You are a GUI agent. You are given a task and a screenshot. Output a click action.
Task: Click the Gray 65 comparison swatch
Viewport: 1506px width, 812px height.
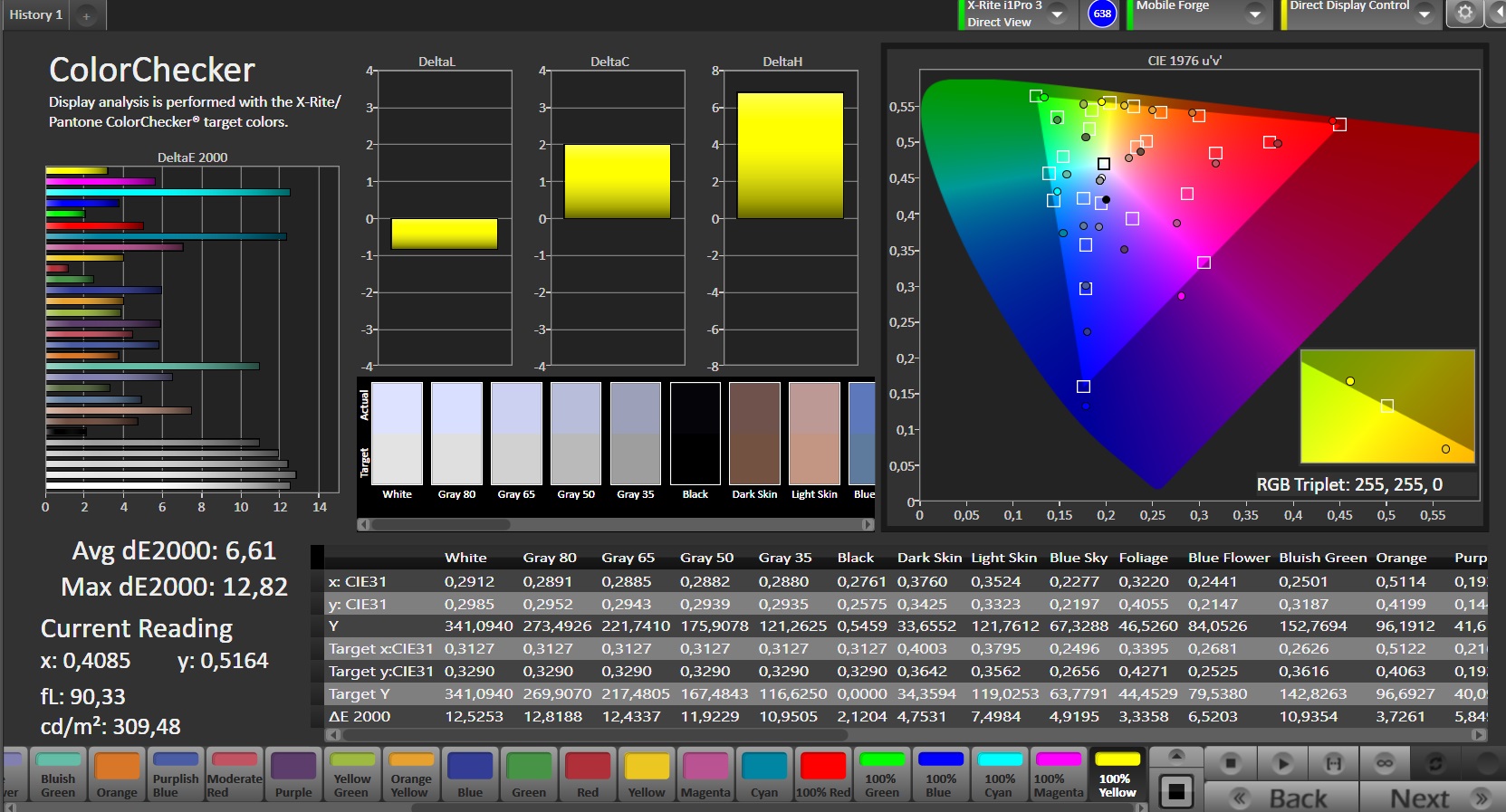coord(516,434)
